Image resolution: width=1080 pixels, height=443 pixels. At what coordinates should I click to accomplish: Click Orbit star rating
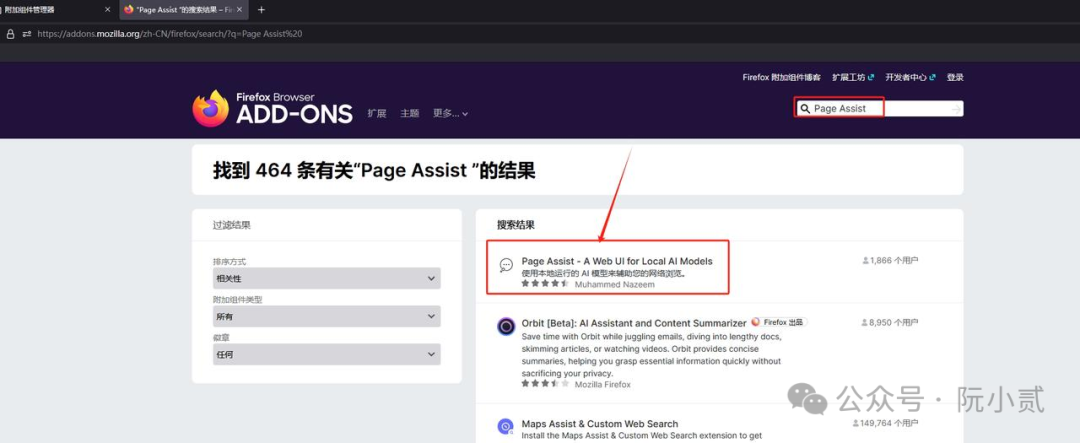coord(545,384)
